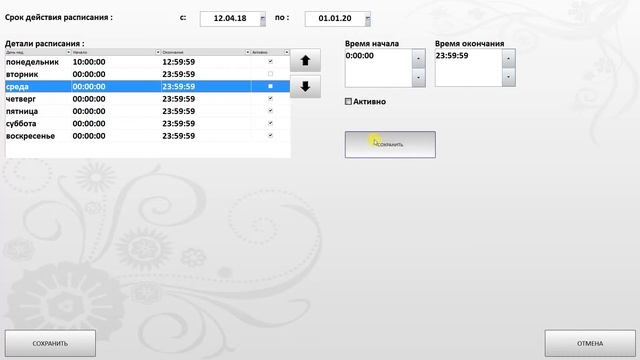Image resolution: width=640 pixels, height=360 pixels.
Task: Decrease the Время окончания value
Action: click(509, 77)
